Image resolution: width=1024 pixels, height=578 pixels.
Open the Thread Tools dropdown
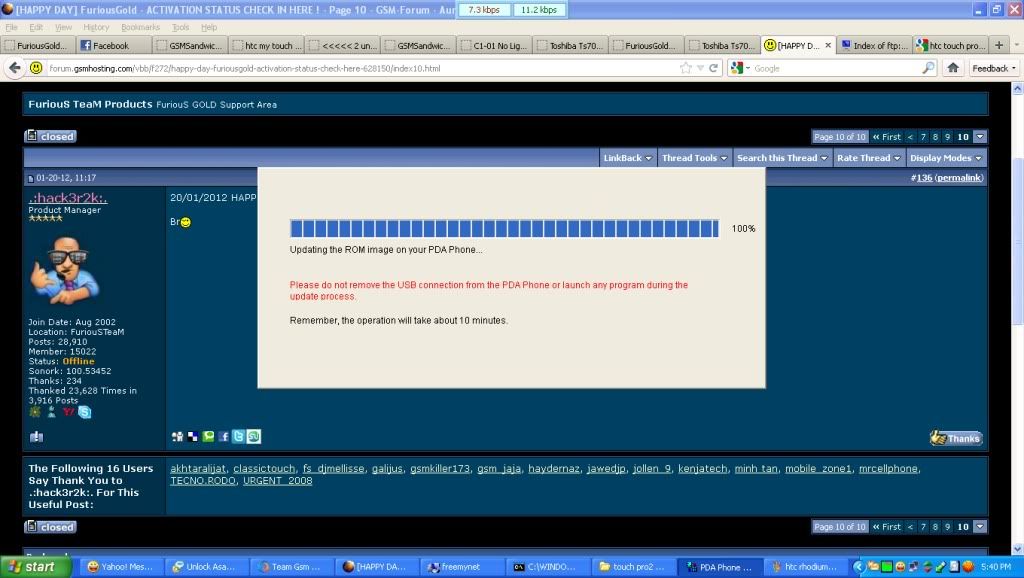pos(695,157)
